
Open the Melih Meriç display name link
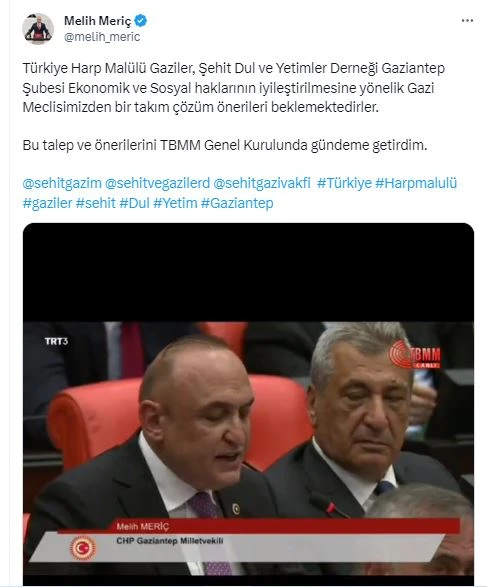(97, 21)
